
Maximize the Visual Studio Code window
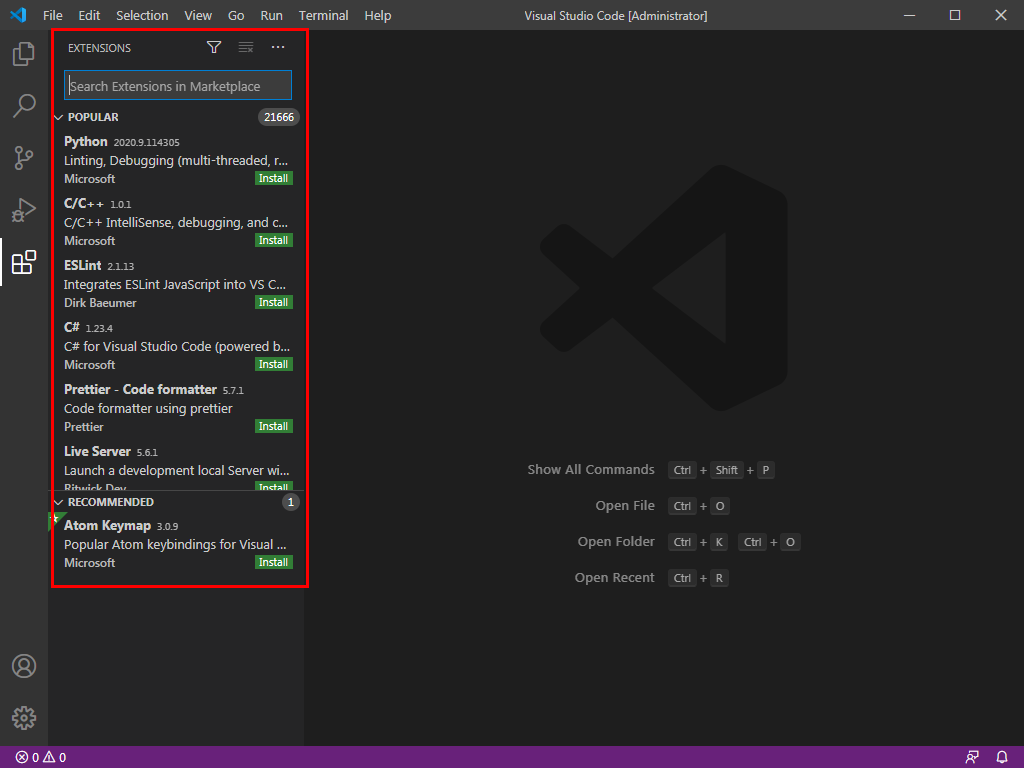pos(955,15)
